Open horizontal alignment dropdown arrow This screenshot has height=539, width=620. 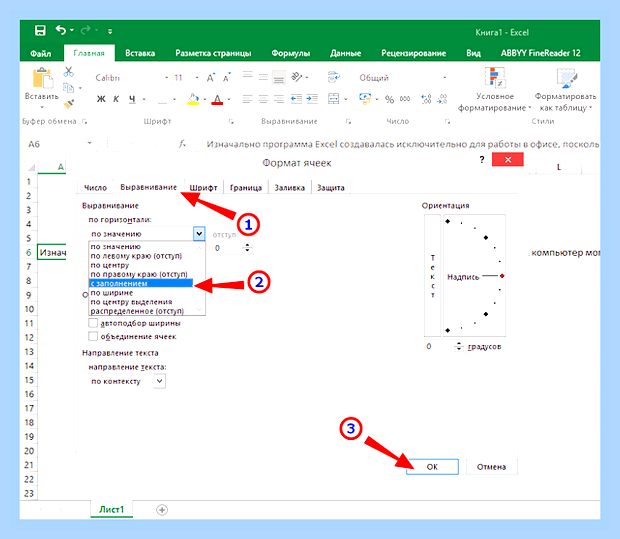point(199,234)
